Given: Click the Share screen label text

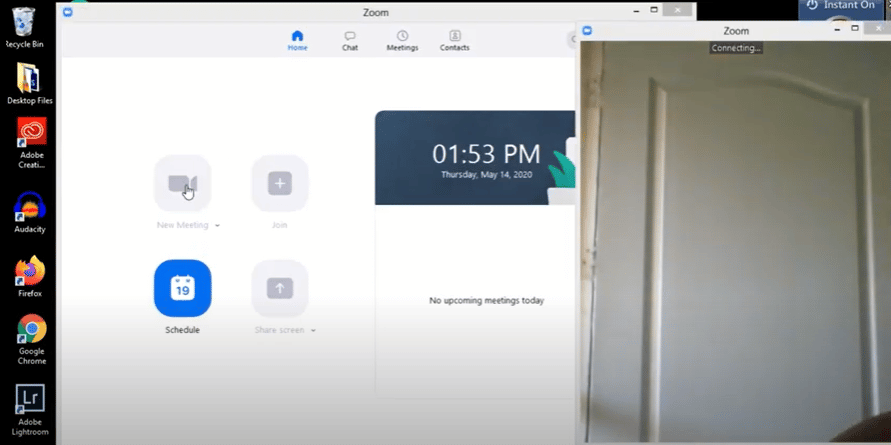Looking at the screenshot, I should tap(279, 330).
